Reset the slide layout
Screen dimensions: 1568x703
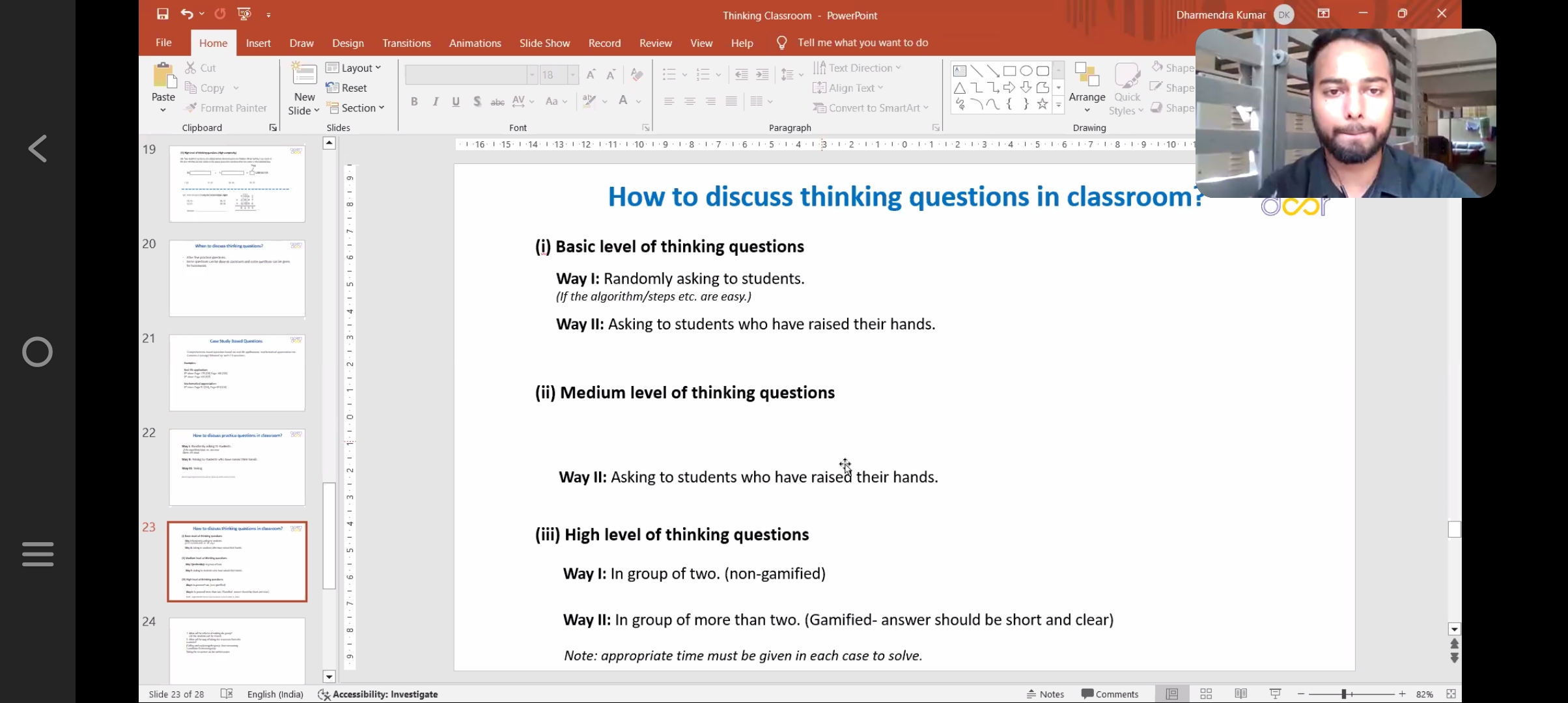point(347,88)
